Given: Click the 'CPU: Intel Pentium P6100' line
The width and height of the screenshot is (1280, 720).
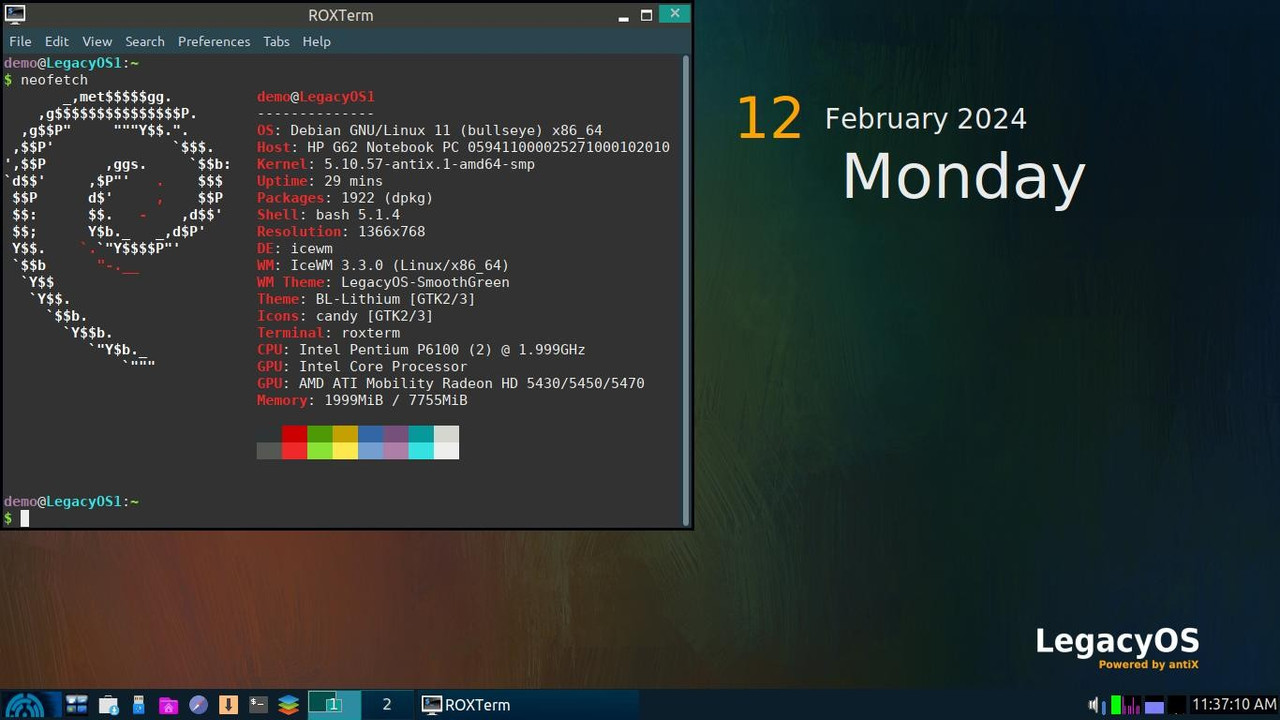Looking at the screenshot, I should [x=421, y=350].
